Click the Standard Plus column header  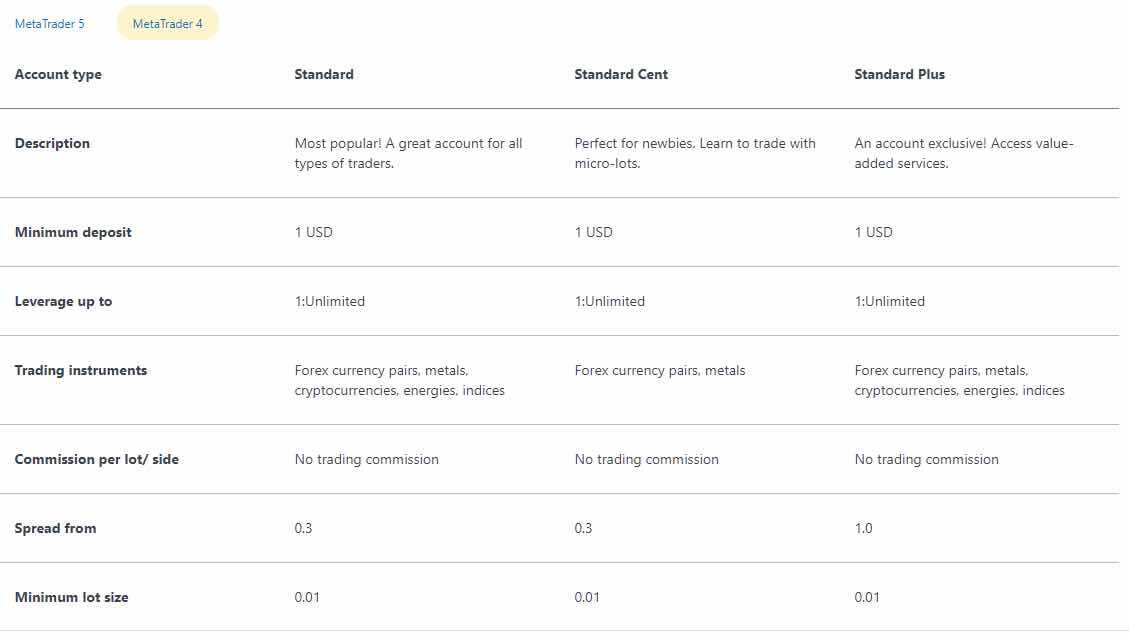(899, 74)
